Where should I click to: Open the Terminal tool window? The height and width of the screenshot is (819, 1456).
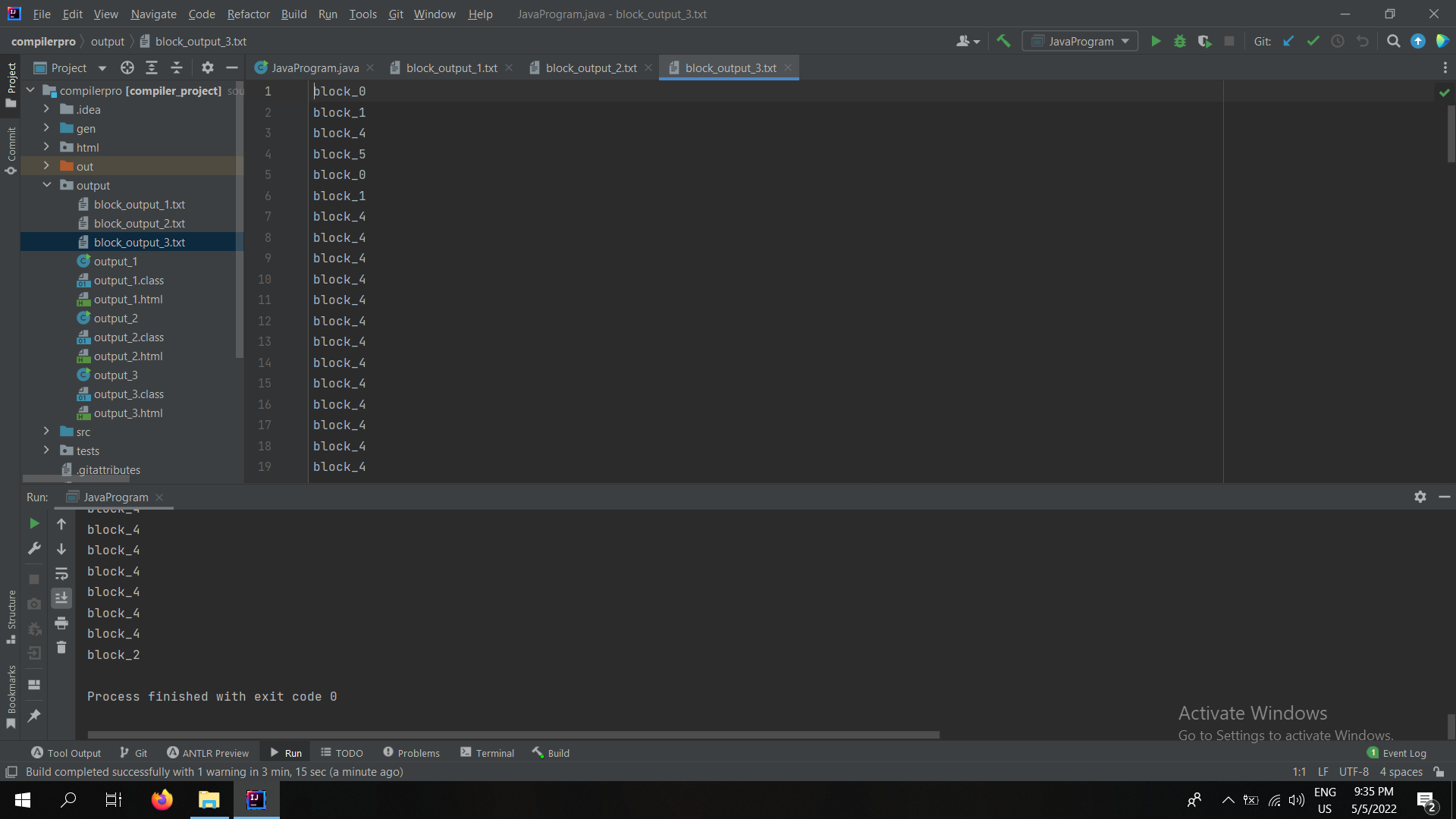487,753
